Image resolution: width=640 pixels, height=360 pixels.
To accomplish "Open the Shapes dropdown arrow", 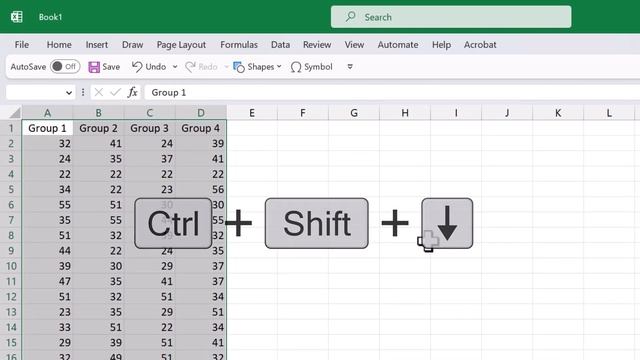I will (x=279, y=67).
